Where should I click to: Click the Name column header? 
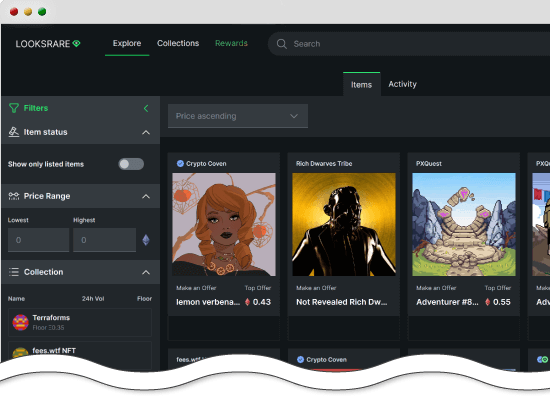coord(16,298)
